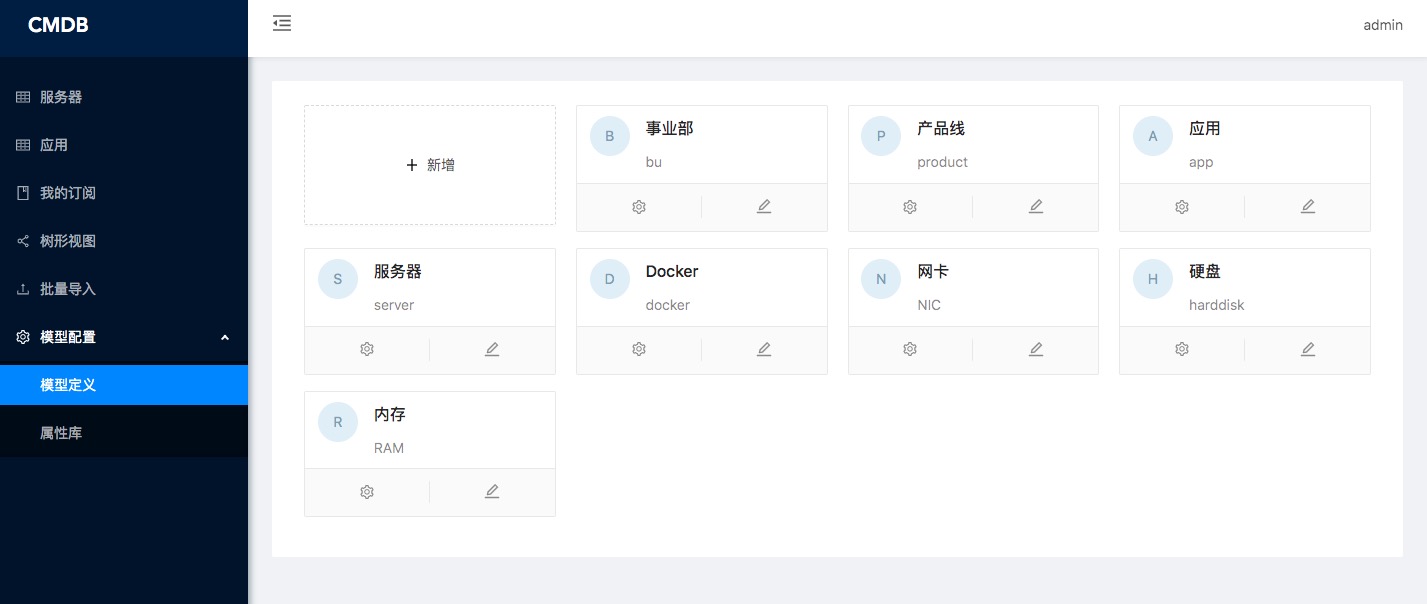
Task: Click the gear icon on Docker card
Action: pos(639,350)
